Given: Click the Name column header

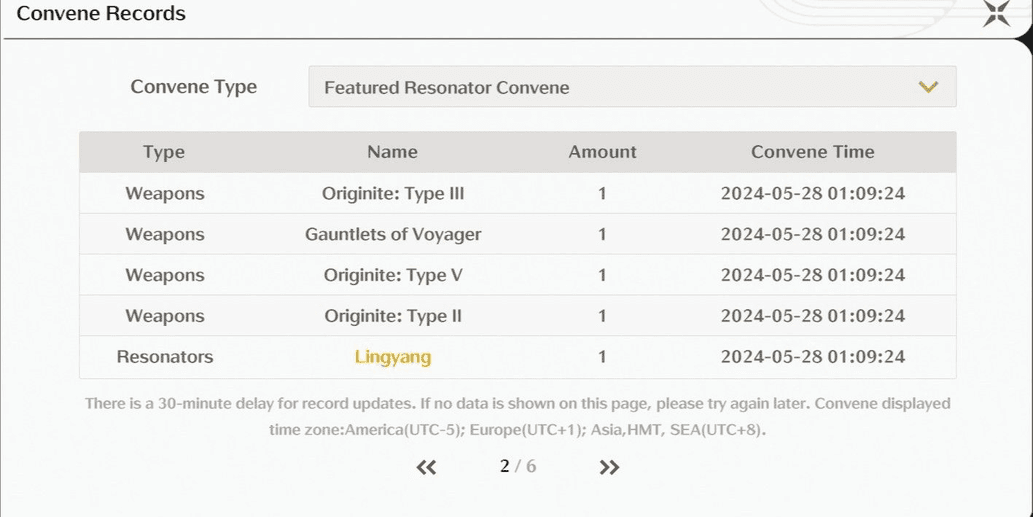Looking at the screenshot, I should pos(393,152).
